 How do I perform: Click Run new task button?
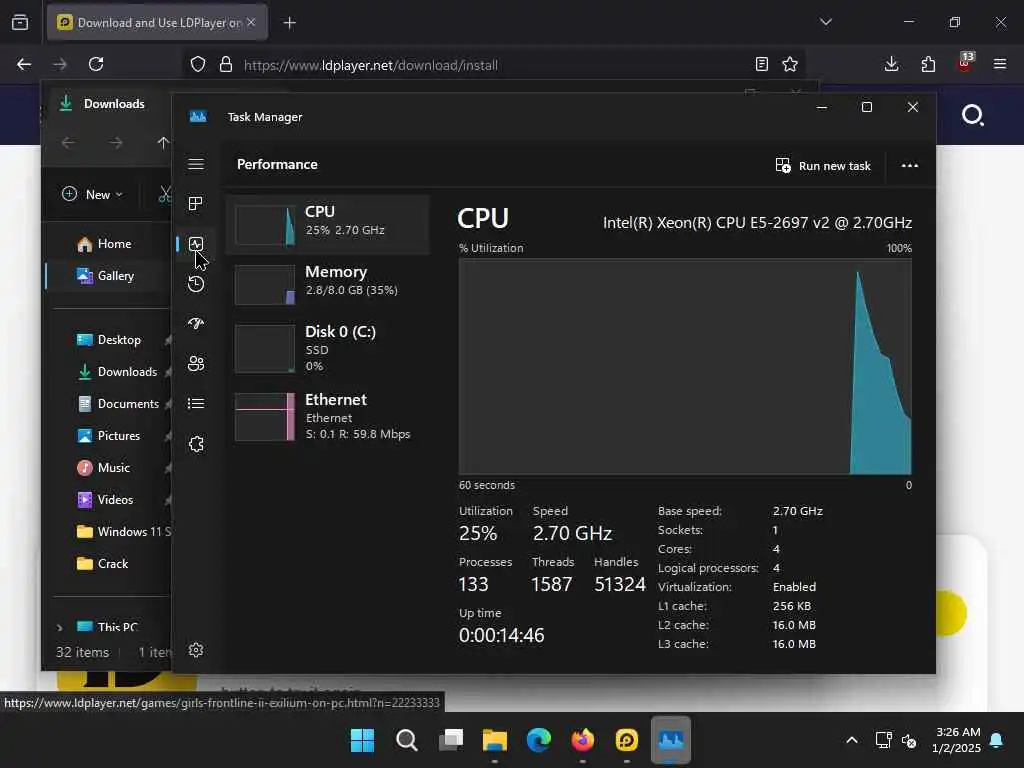[x=823, y=166]
